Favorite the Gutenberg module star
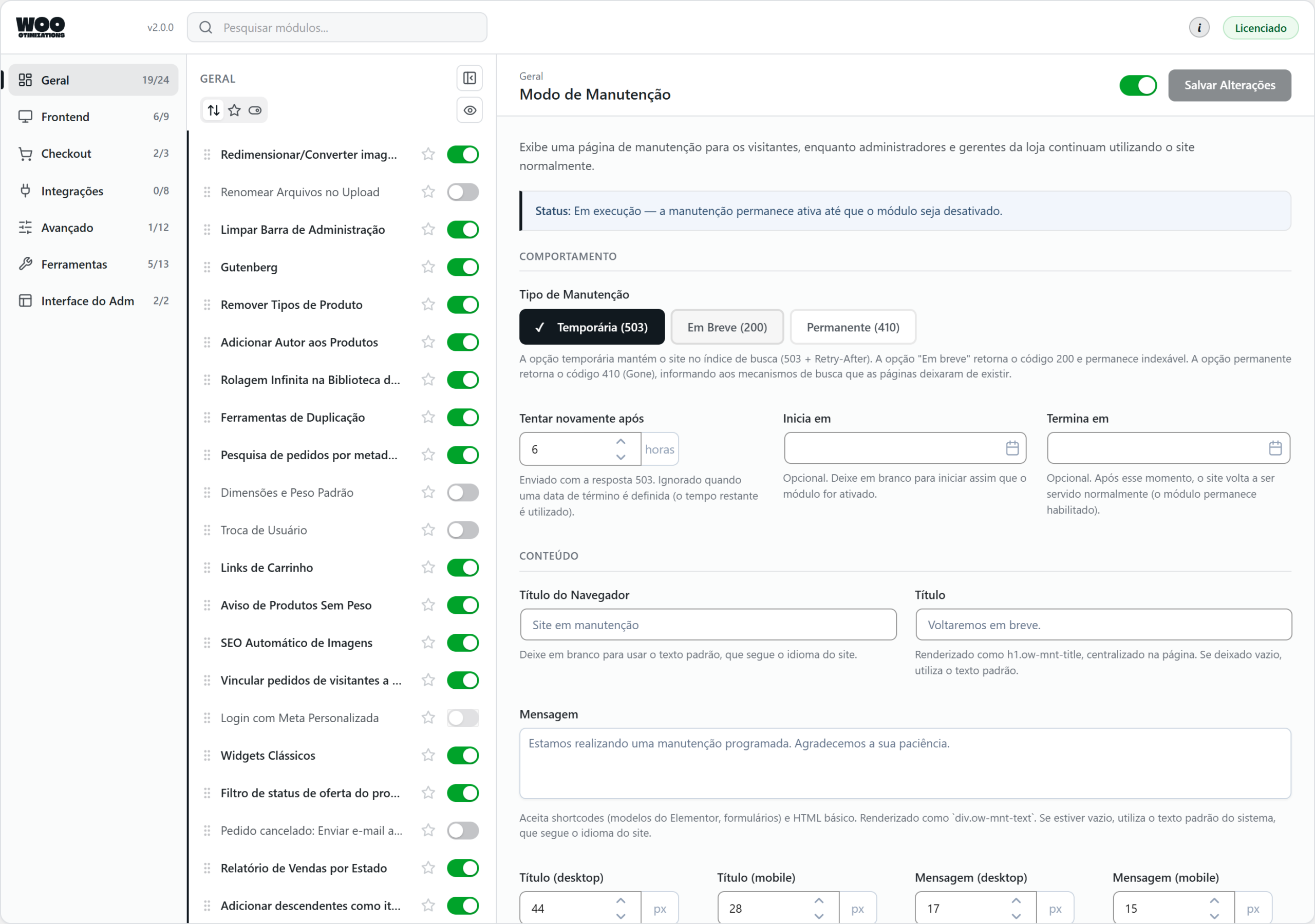The image size is (1315, 924). pos(428,267)
